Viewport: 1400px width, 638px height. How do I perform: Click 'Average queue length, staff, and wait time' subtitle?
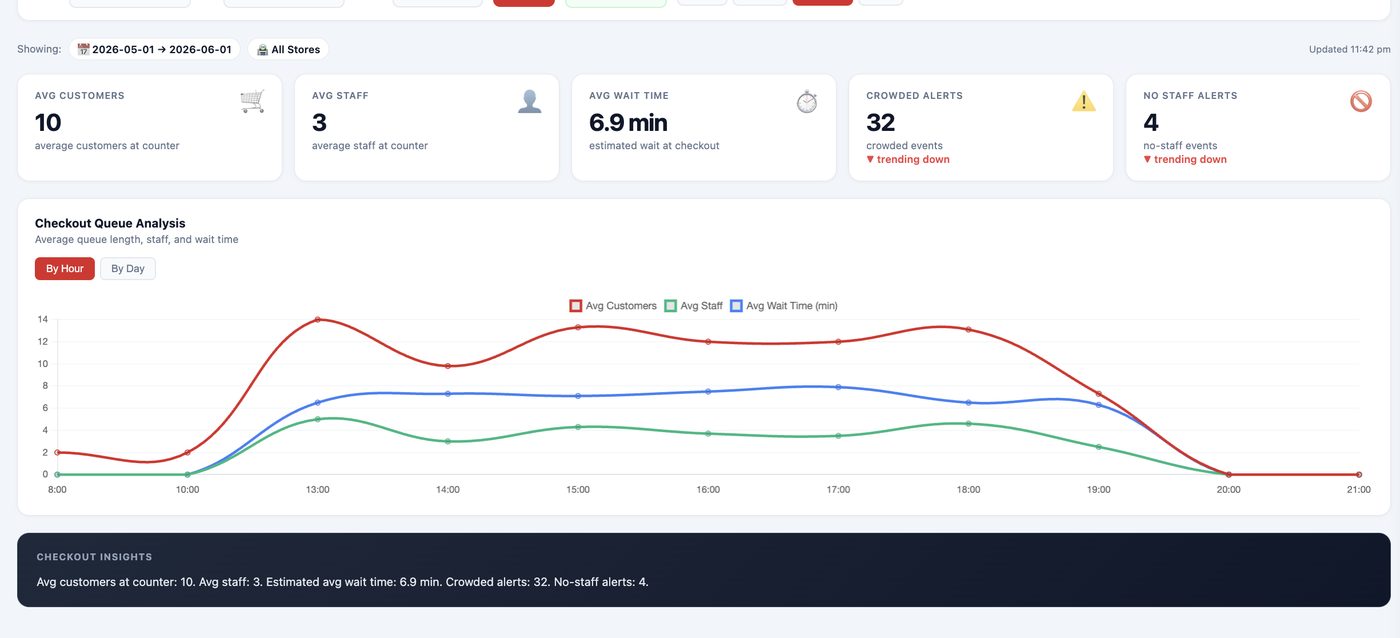pos(136,240)
